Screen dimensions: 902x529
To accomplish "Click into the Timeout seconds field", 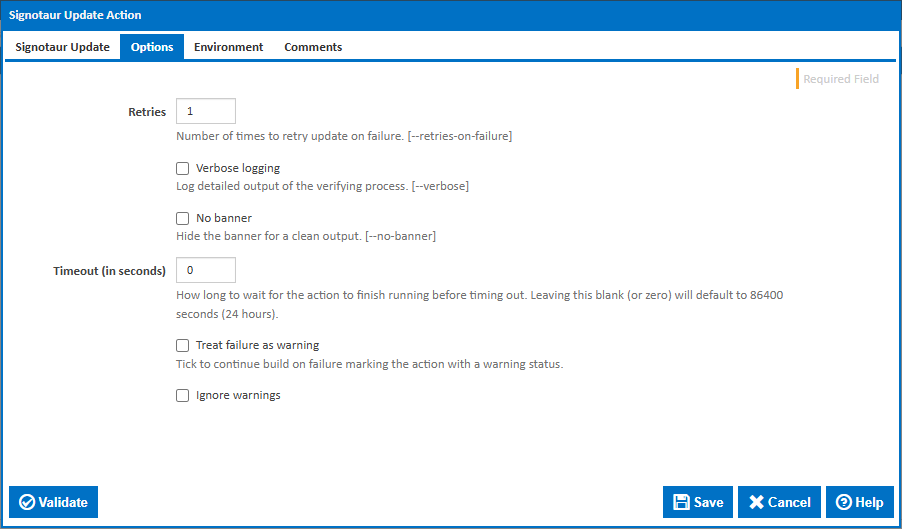I will click(x=206, y=270).
